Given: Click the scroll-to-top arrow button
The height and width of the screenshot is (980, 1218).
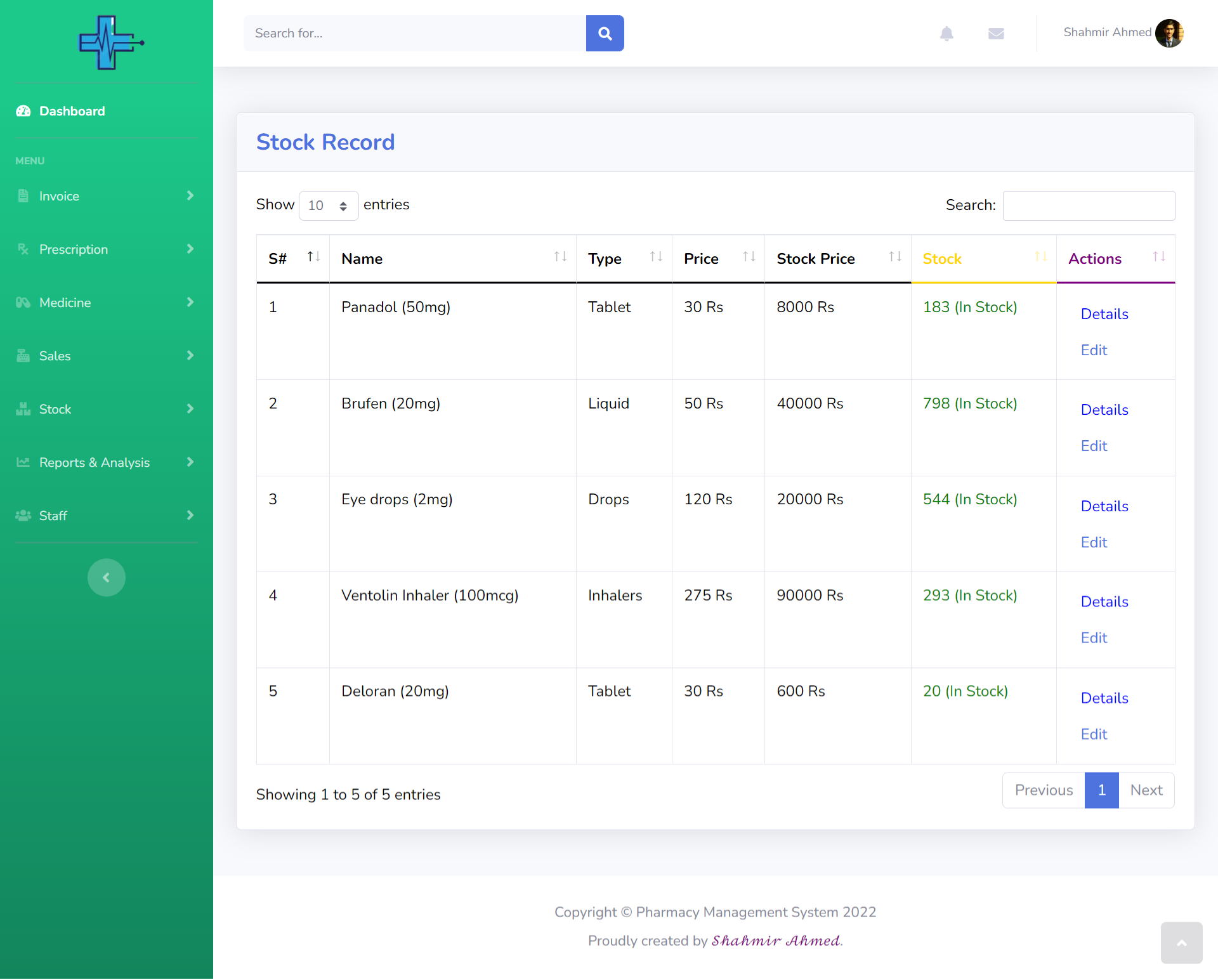Looking at the screenshot, I should [1181, 943].
